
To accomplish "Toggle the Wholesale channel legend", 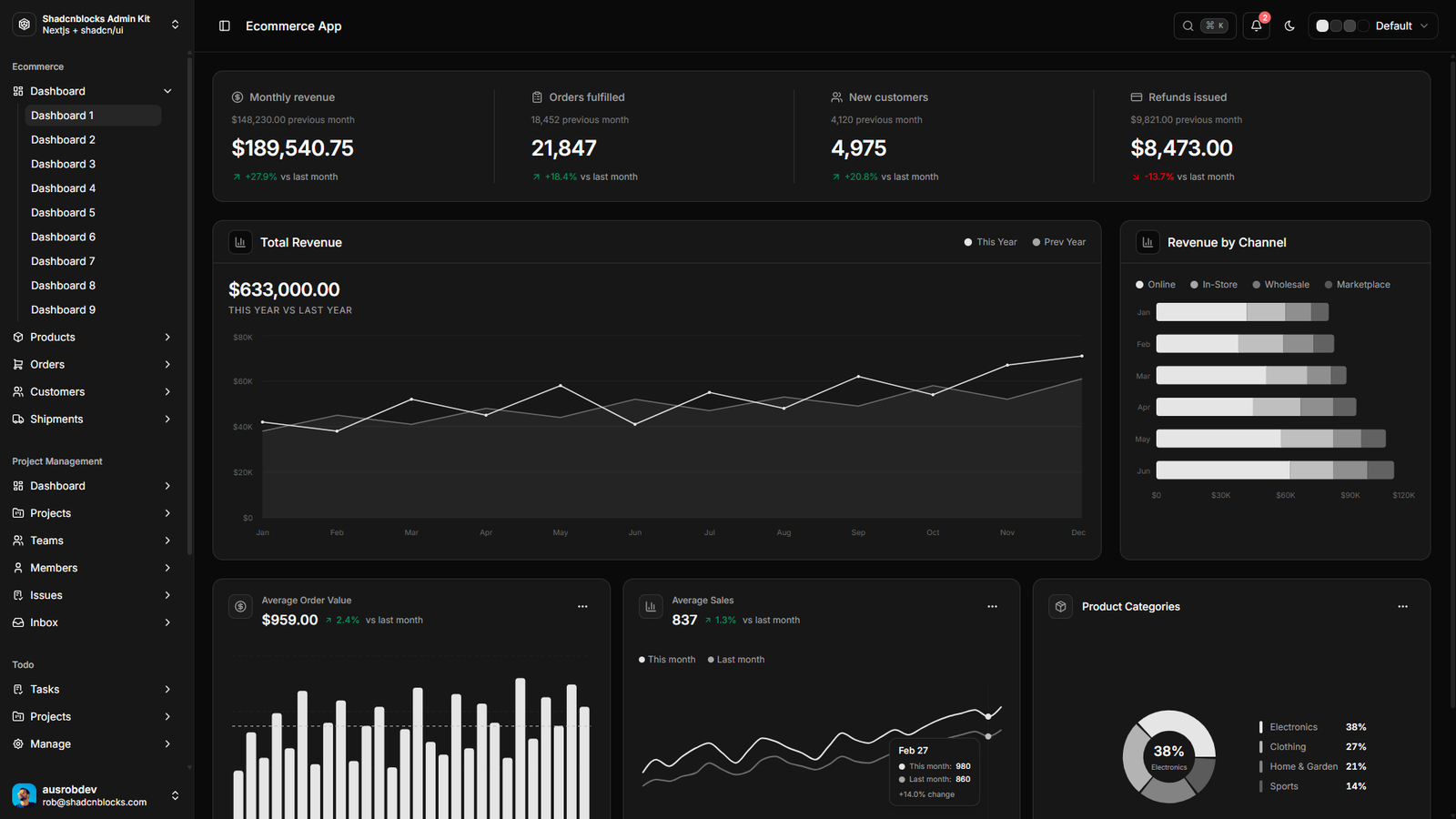I will [x=1281, y=285].
